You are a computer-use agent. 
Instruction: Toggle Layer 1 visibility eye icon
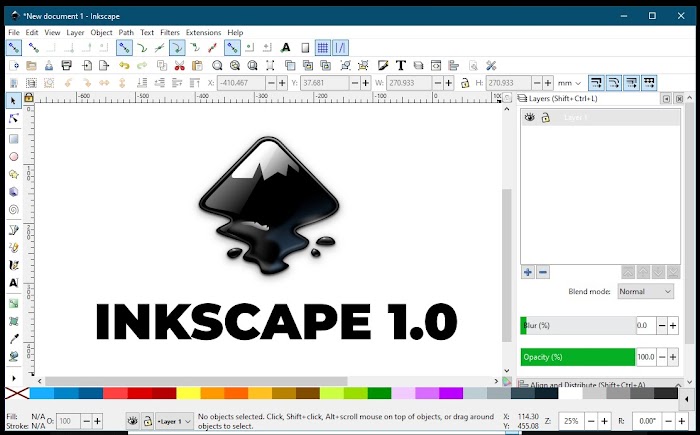529,117
